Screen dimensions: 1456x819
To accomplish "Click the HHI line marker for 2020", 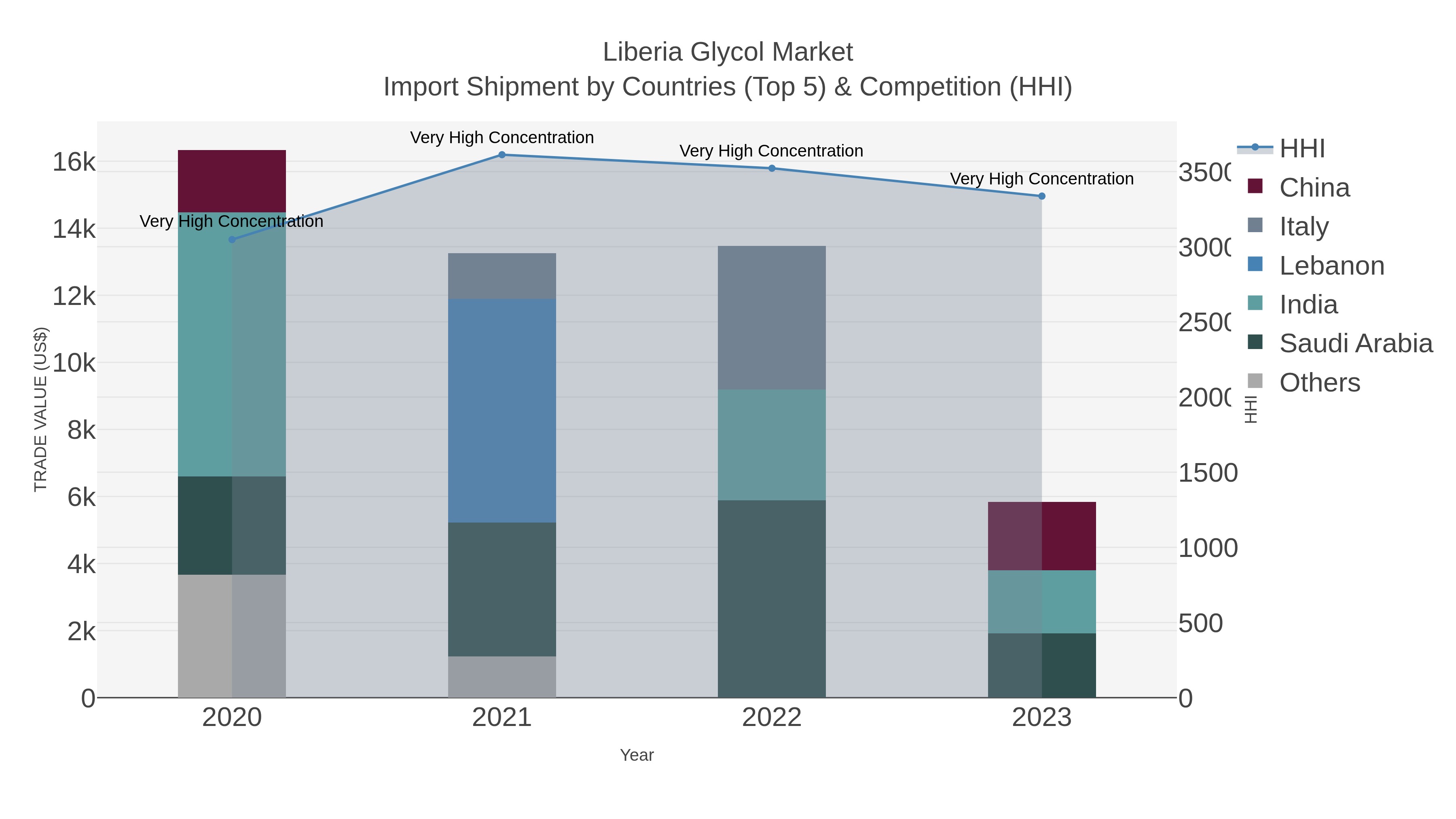I will 232,240.
